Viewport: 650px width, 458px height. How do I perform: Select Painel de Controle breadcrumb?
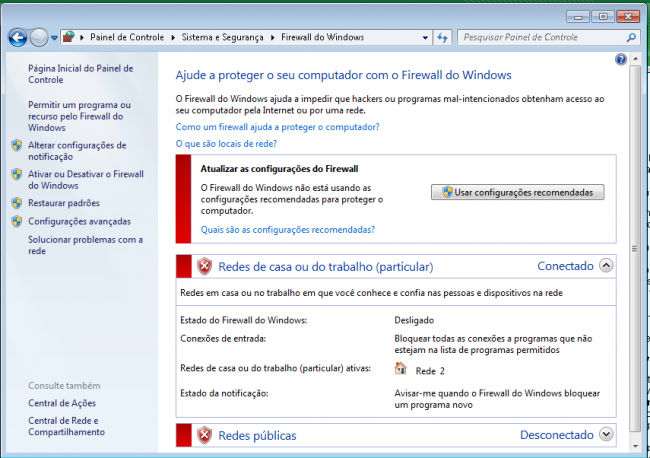point(127,37)
